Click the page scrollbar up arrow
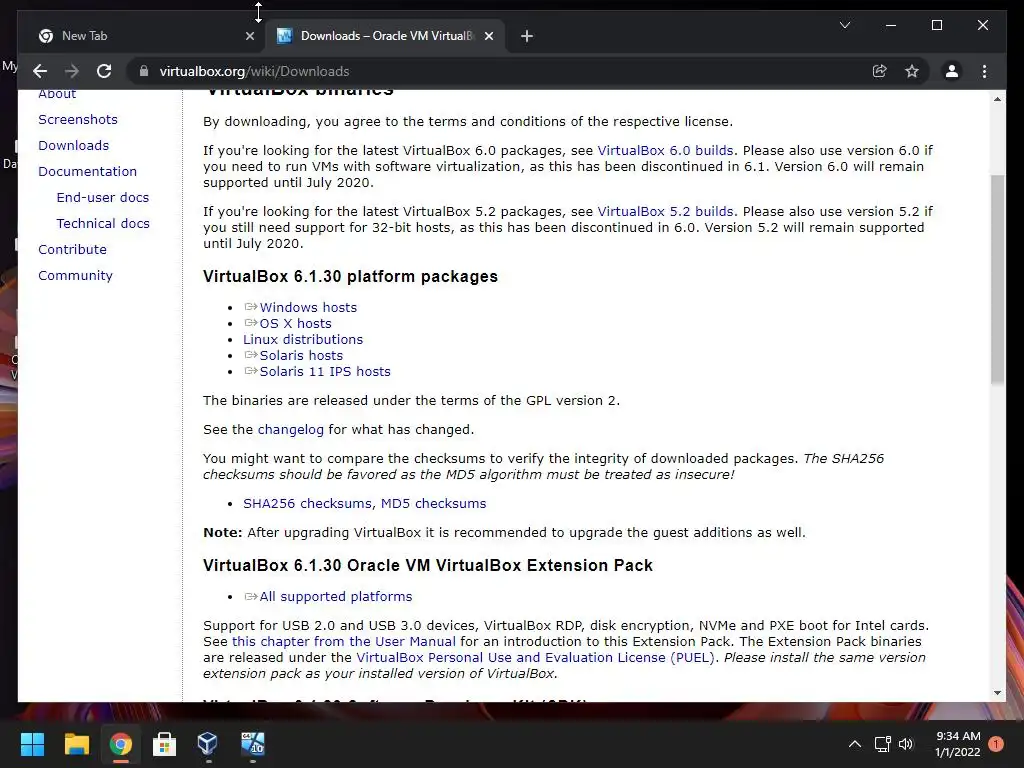This screenshot has width=1024, height=768. 997,99
